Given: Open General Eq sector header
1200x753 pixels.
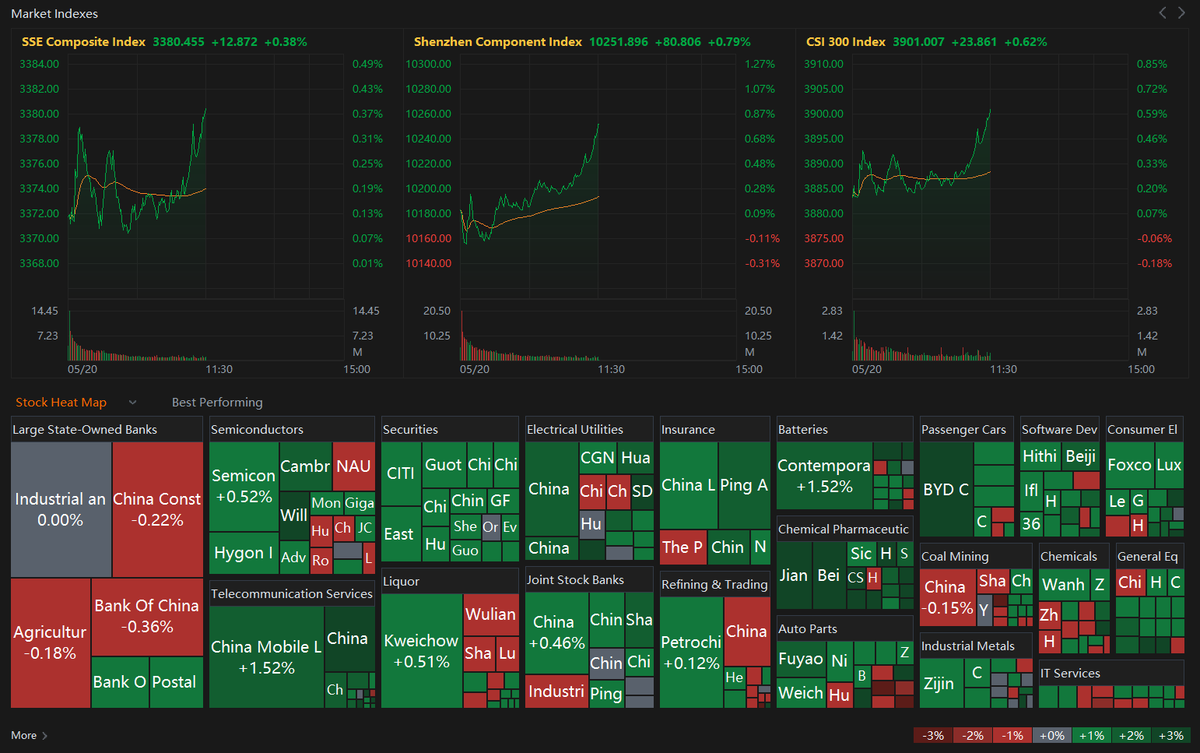Looking at the screenshot, I should click(x=1152, y=556).
